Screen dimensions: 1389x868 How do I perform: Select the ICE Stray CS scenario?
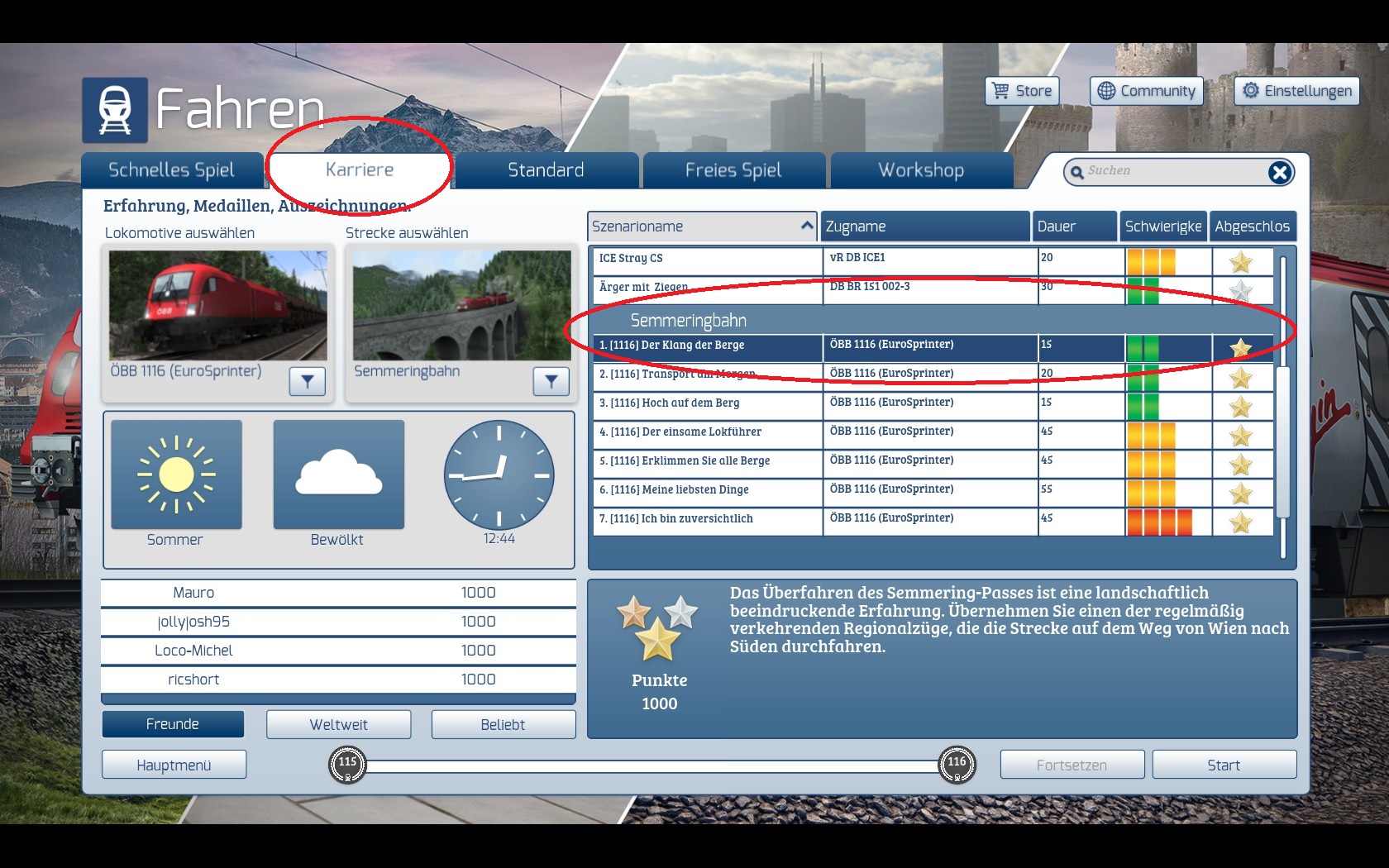click(x=933, y=261)
